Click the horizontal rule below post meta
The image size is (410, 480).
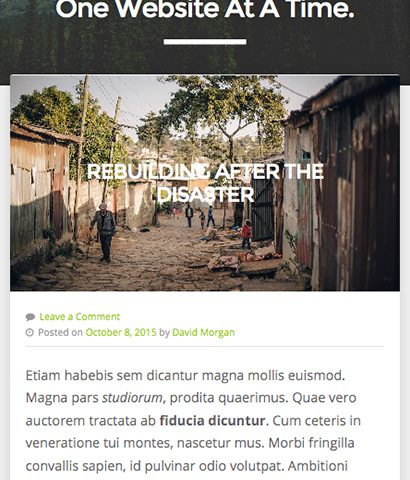(205, 346)
